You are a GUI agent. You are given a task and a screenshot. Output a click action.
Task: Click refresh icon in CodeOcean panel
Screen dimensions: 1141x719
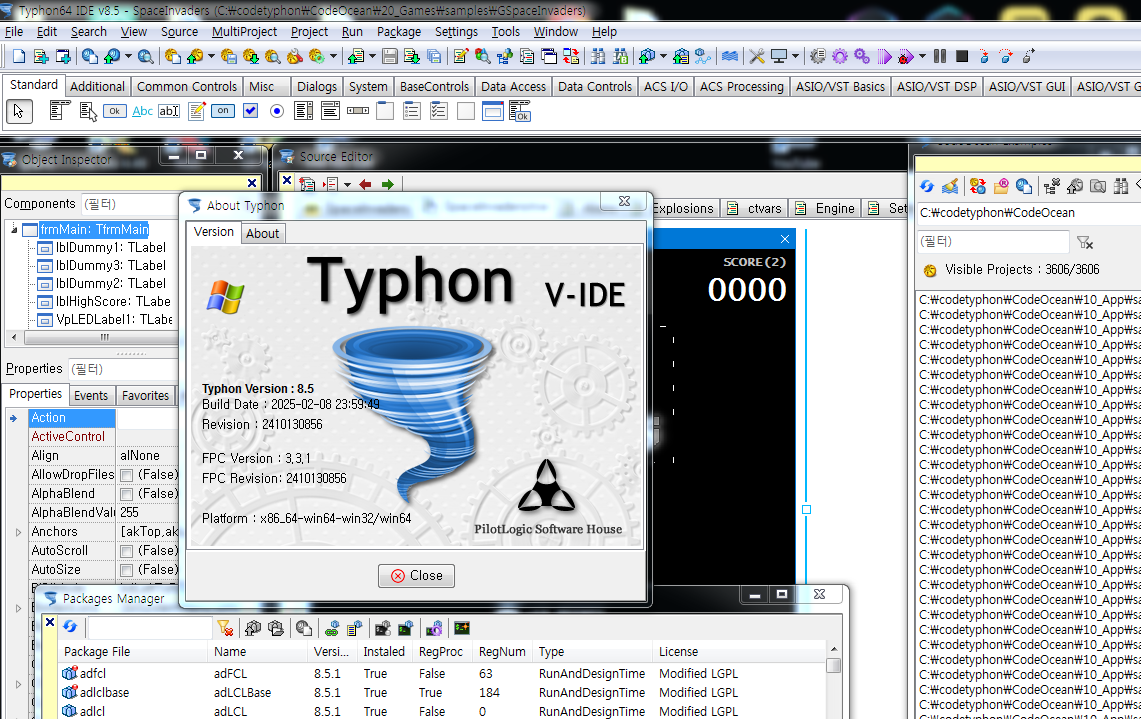pyautogui.click(x=927, y=186)
